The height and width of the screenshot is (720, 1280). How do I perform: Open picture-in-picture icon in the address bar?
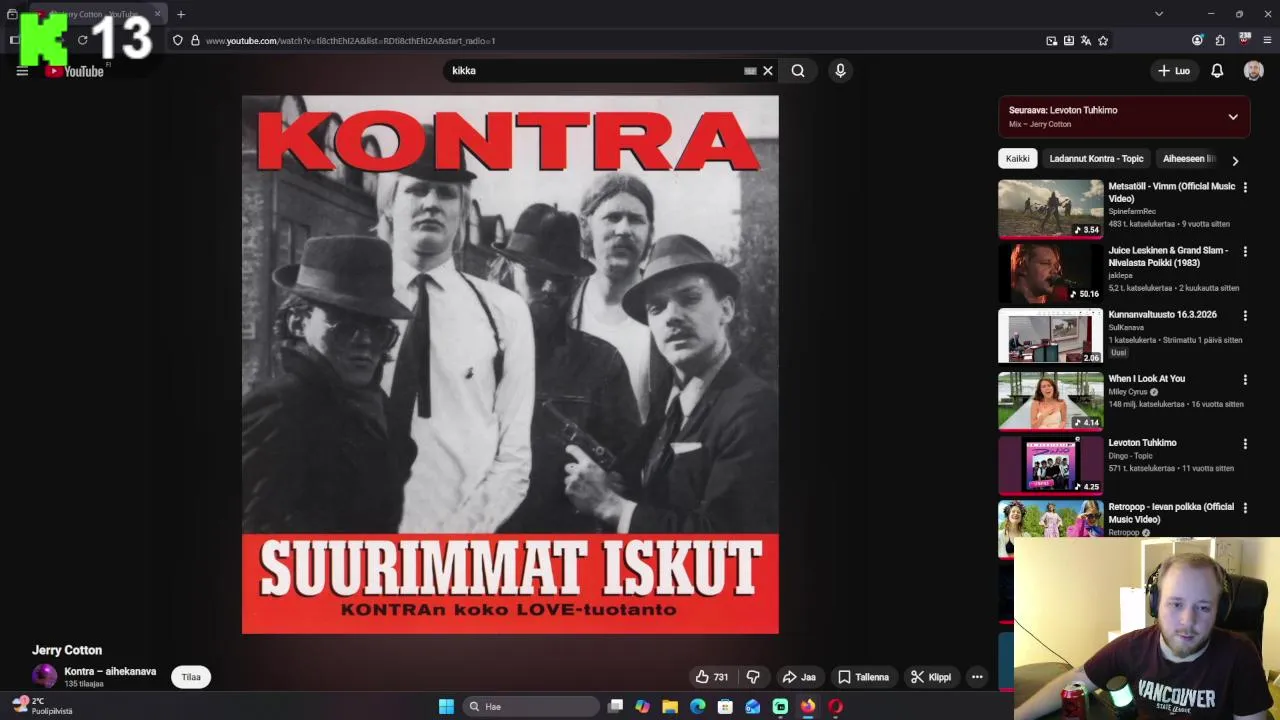coord(1051,41)
